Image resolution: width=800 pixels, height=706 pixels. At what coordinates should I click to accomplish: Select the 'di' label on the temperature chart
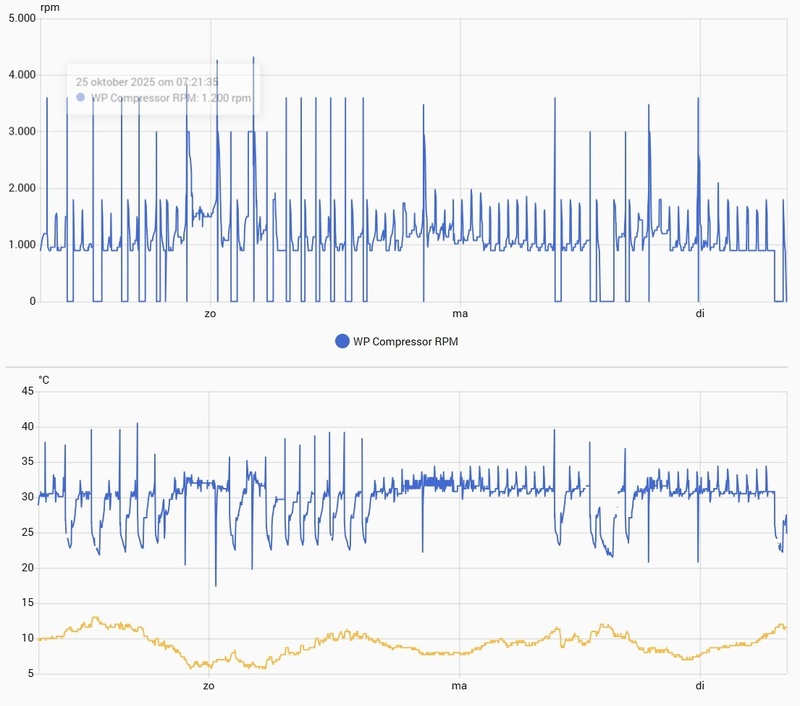(x=700, y=686)
